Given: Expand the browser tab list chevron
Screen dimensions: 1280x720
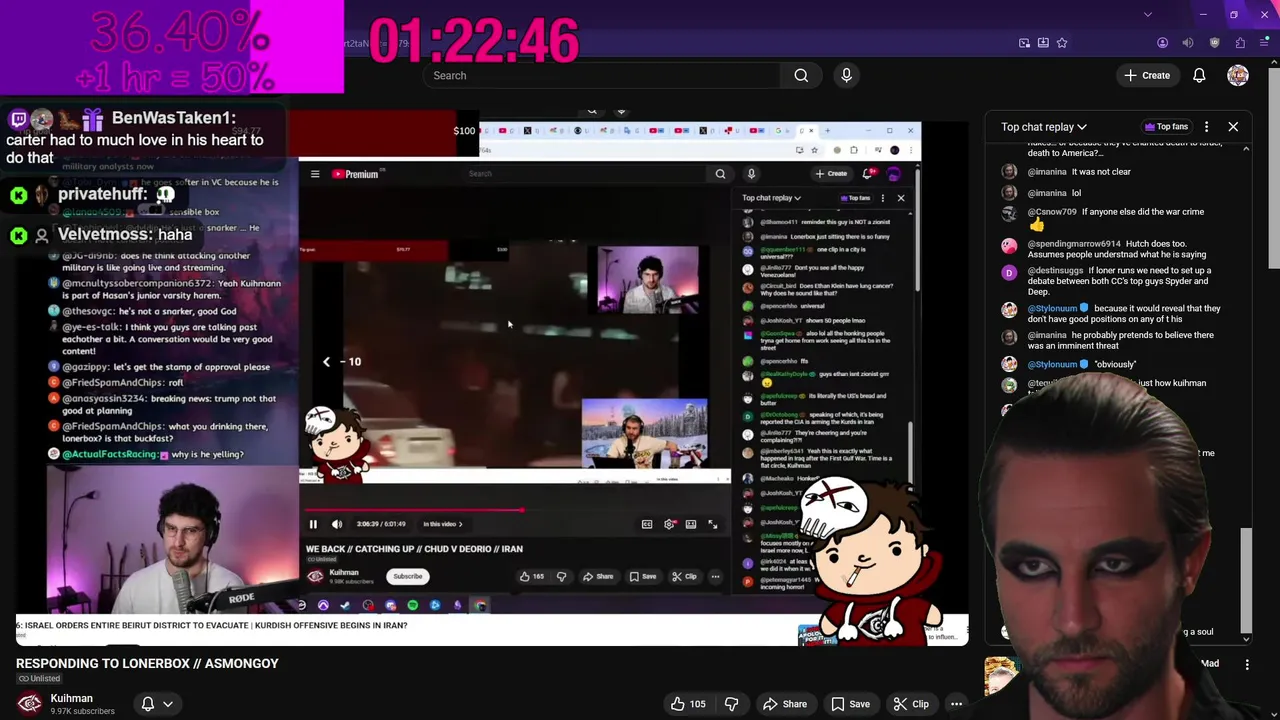Looking at the screenshot, I should pos(1147,14).
